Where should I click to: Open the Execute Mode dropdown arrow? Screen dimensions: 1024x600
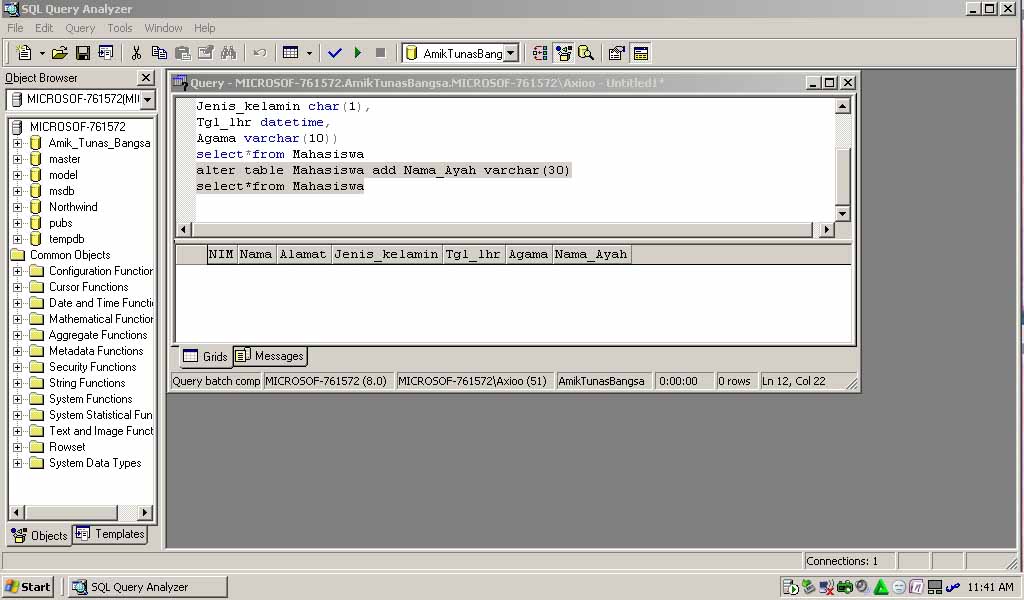pyautogui.click(x=309, y=53)
